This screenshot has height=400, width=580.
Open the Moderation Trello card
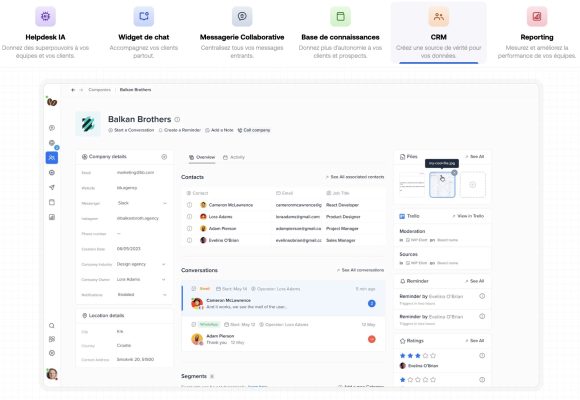click(x=442, y=235)
